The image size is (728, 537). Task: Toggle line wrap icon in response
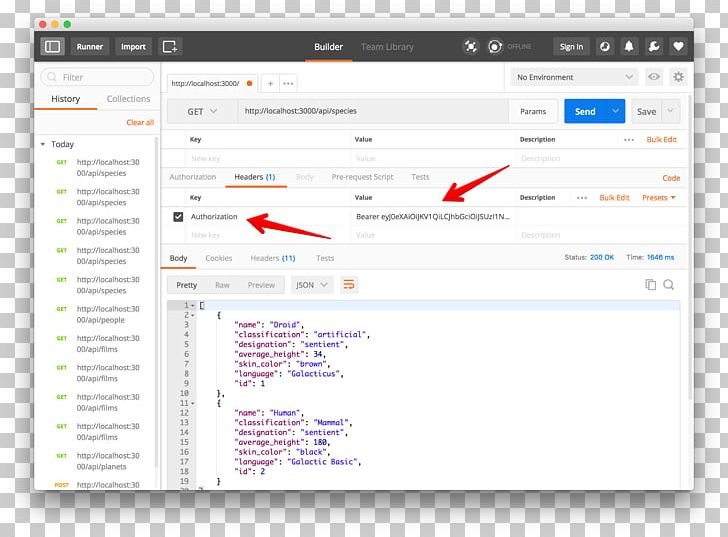point(349,285)
